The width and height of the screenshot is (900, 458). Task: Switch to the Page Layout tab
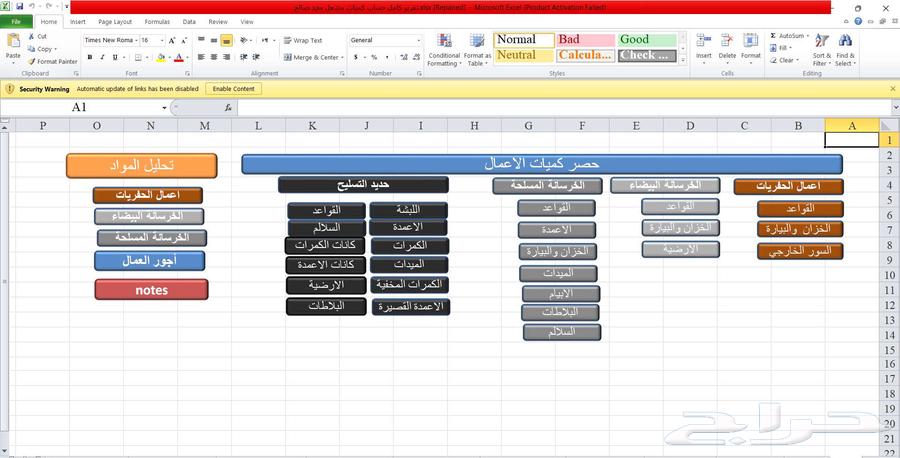(115, 22)
